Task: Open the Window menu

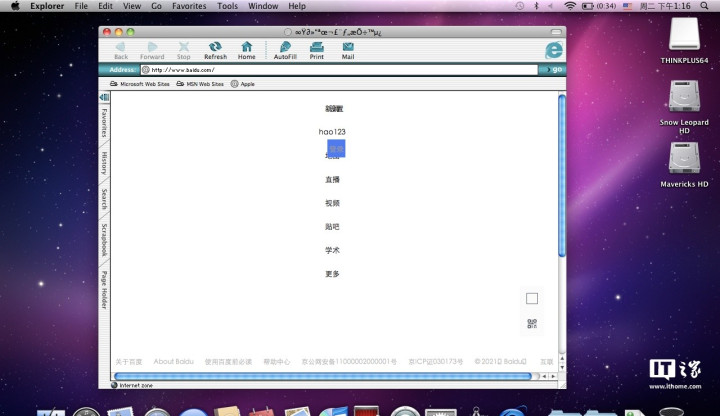Action: (263, 6)
